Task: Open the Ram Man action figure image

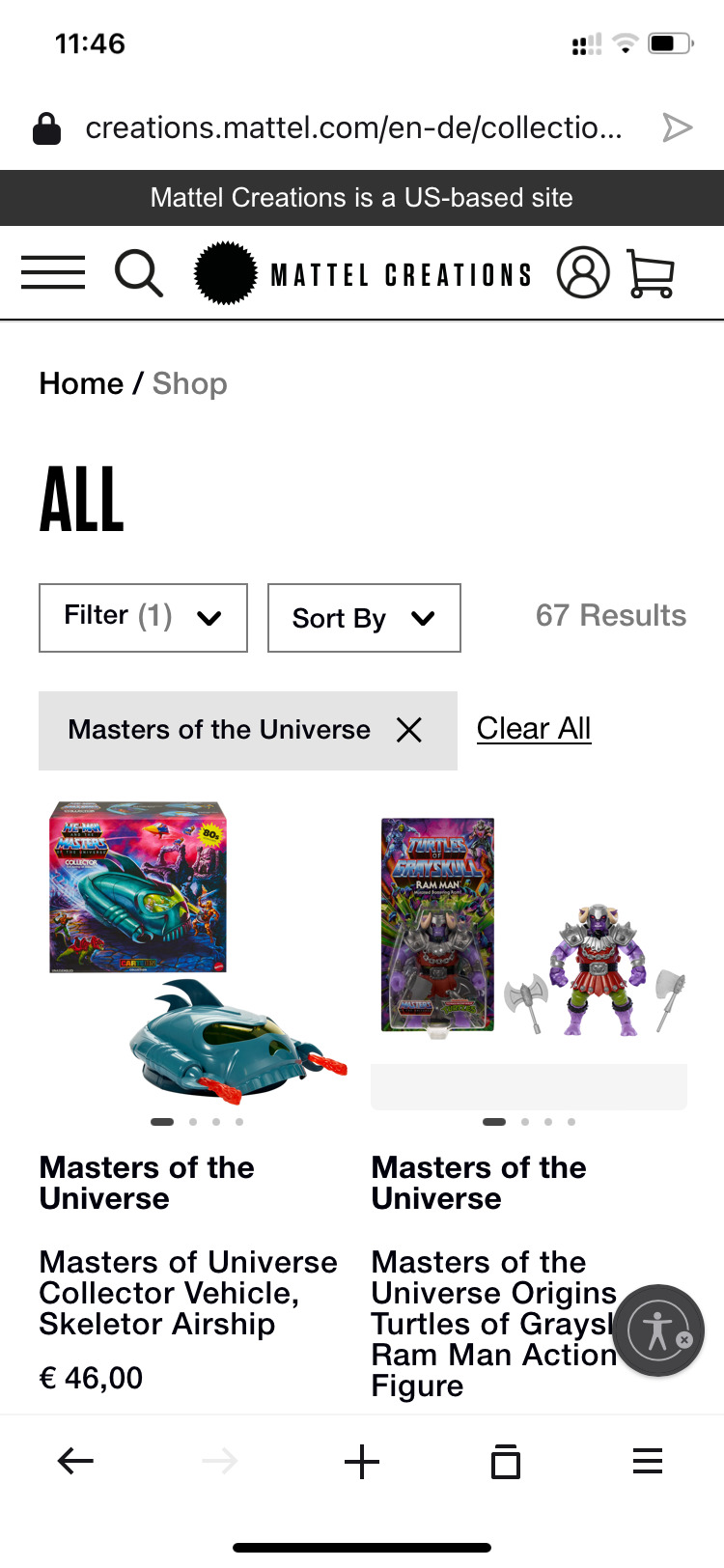Action: coord(529,927)
